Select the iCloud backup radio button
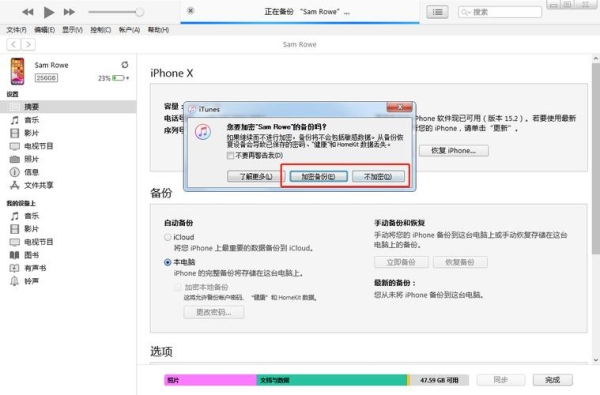Image resolution: width=600 pixels, height=395 pixels. tap(167, 237)
